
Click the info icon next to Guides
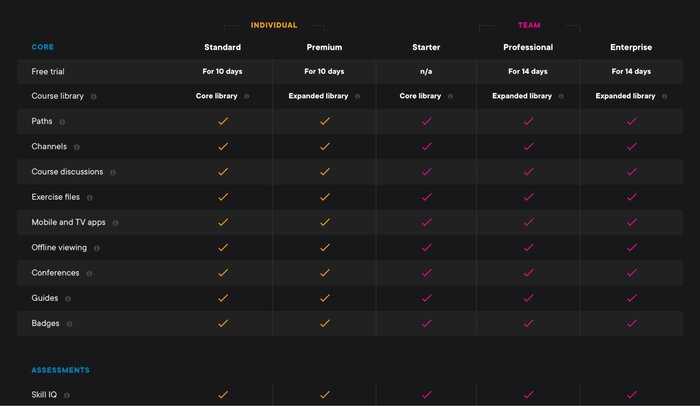click(68, 299)
